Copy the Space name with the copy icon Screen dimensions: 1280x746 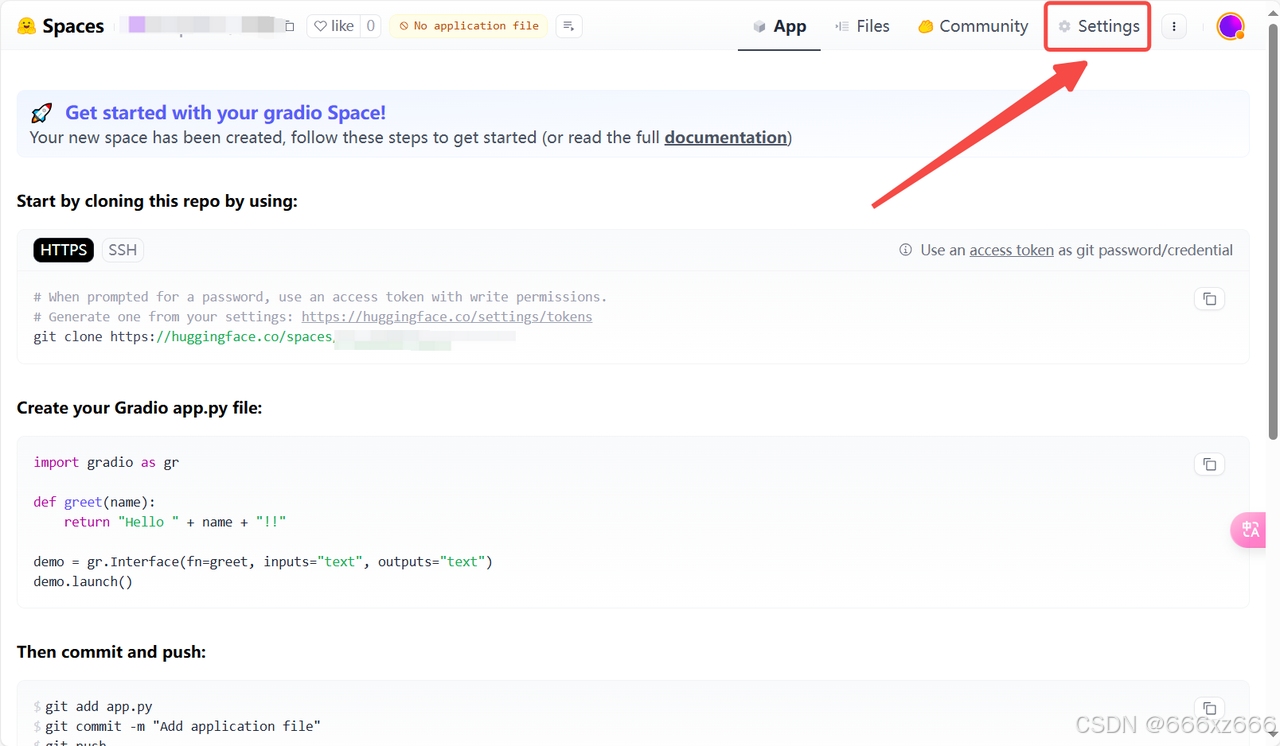coord(290,26)
